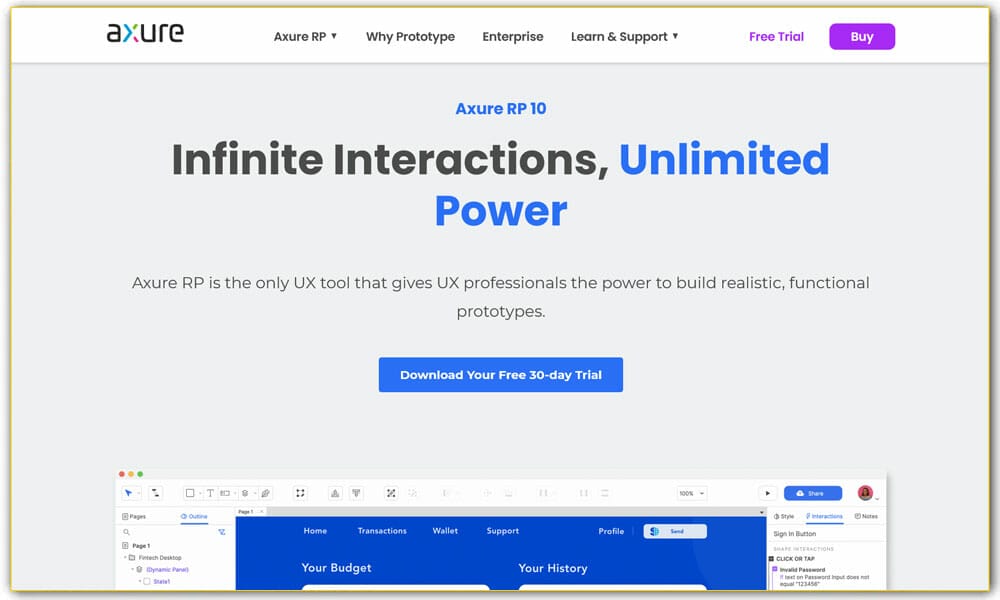Switch to the Interactions tab
Viewport: 1000px width, 600px height.
tap(824, 516)
